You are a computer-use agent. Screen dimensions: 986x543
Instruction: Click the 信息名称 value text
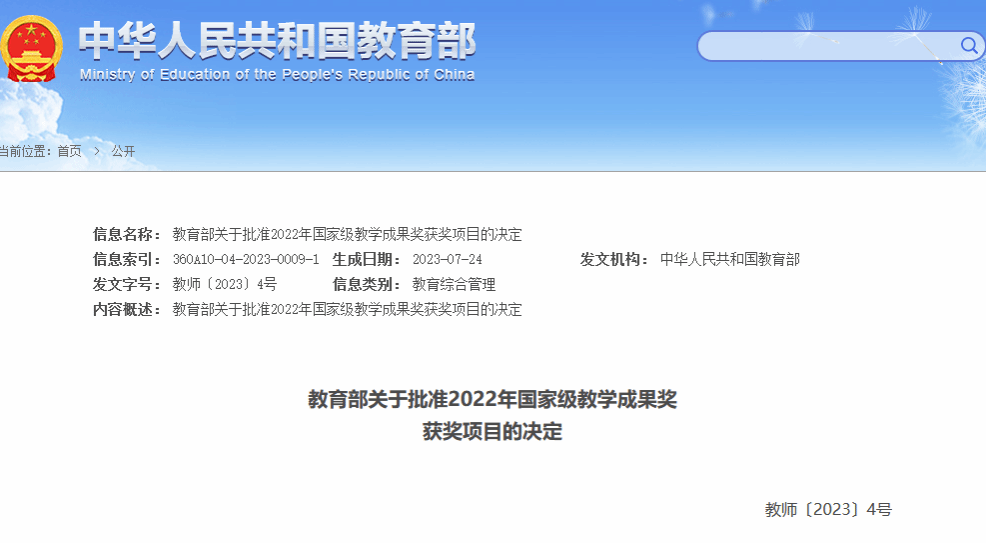point(347,234)
